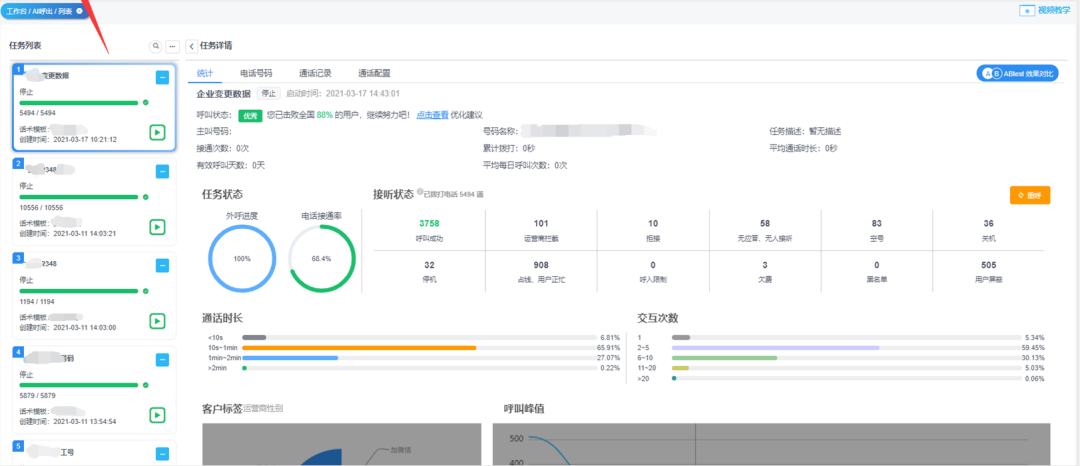Click the 1min~2min duration bar at 27.07%
Screen dimensions: 1080x466
click(419, 358)
